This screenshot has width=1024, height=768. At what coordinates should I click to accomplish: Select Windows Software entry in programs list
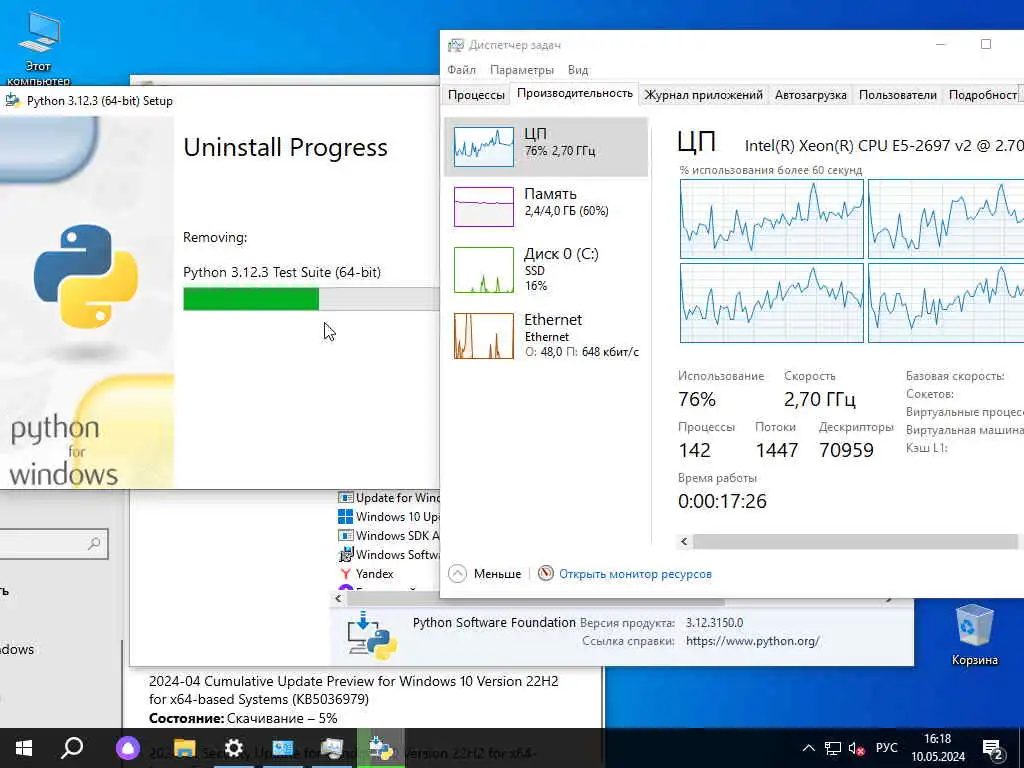click(389, 554)
